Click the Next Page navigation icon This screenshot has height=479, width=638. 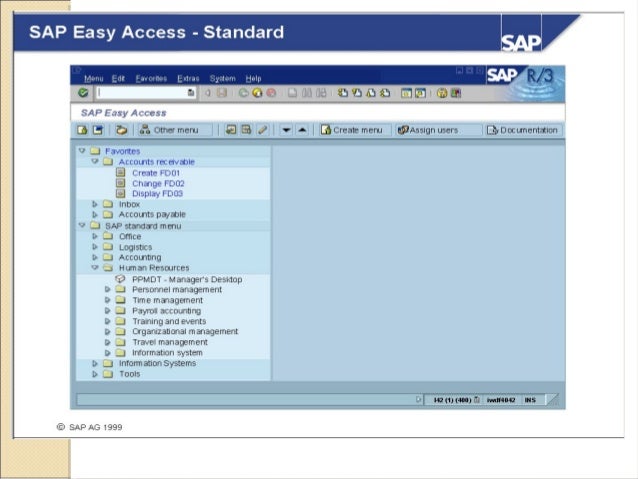(x=371, y=93)
